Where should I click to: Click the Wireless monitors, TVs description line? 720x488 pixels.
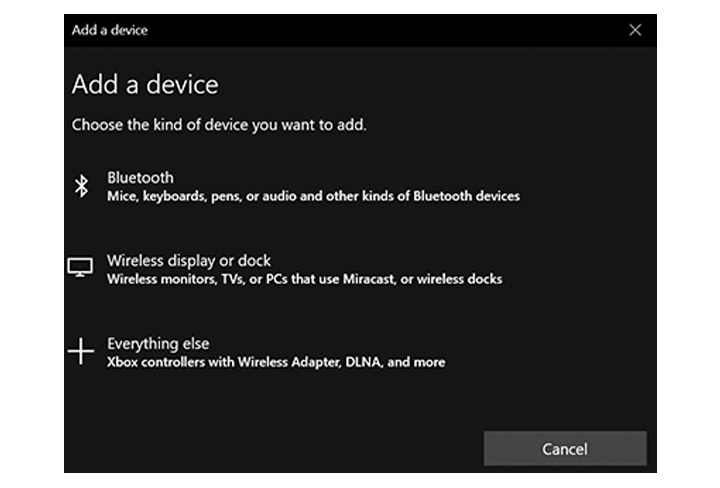pyautogui.click(x=304, y=279)
